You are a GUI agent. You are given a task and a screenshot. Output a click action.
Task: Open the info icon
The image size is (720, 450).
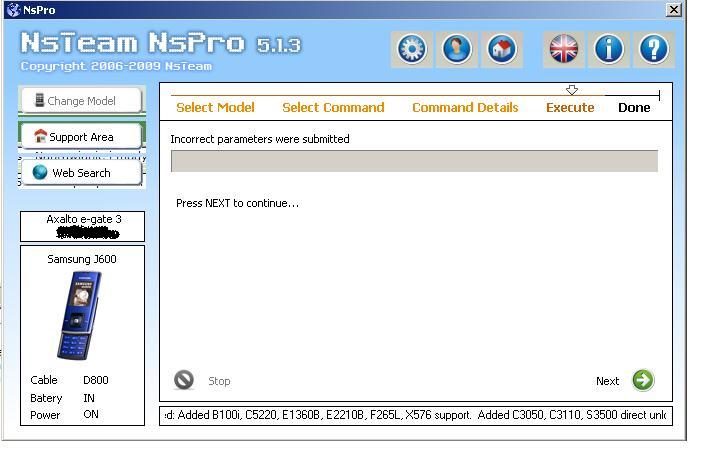pyautogui.click(x=608, y=49)
